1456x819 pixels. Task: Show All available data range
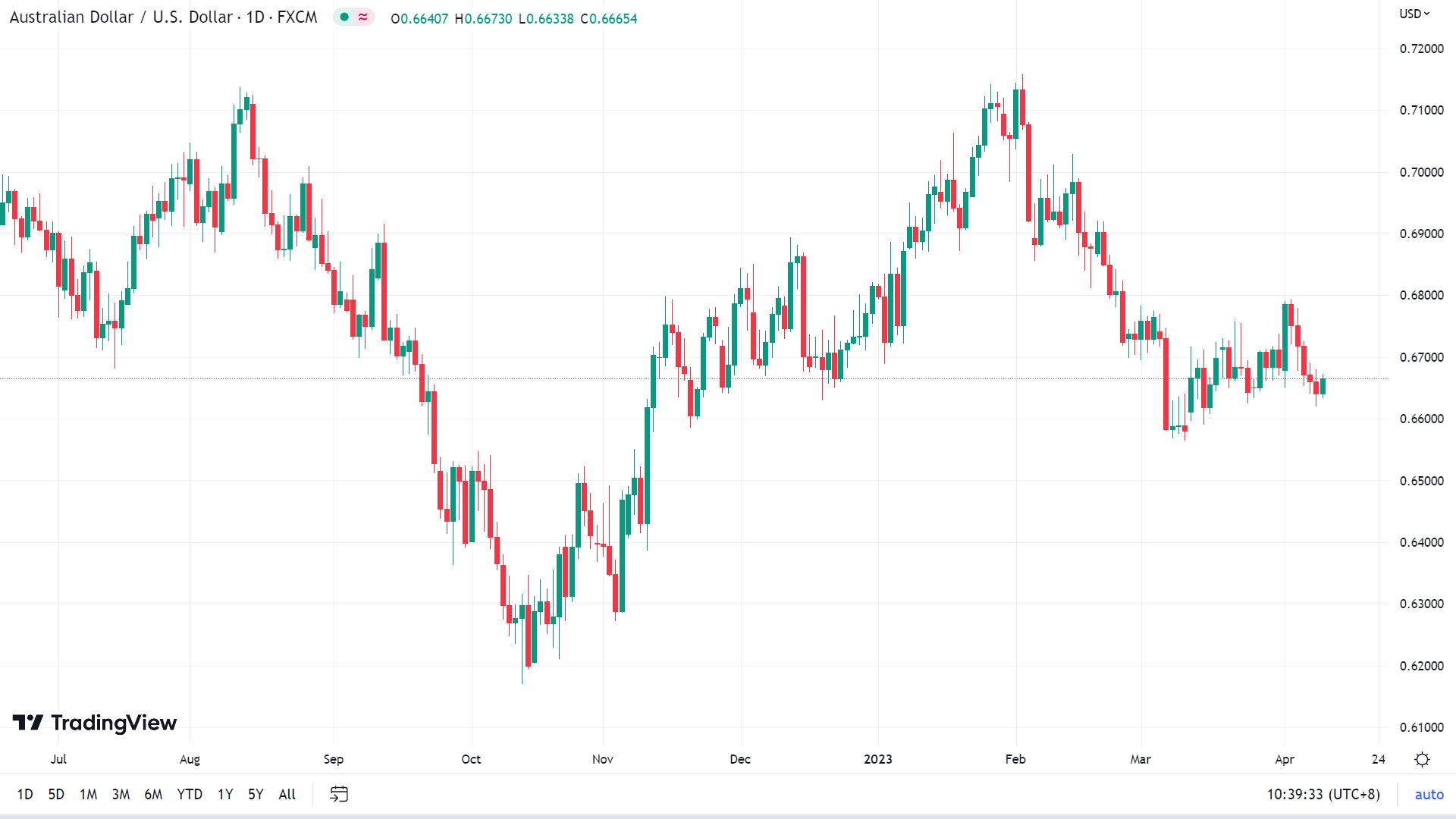(x=287, y=794)
